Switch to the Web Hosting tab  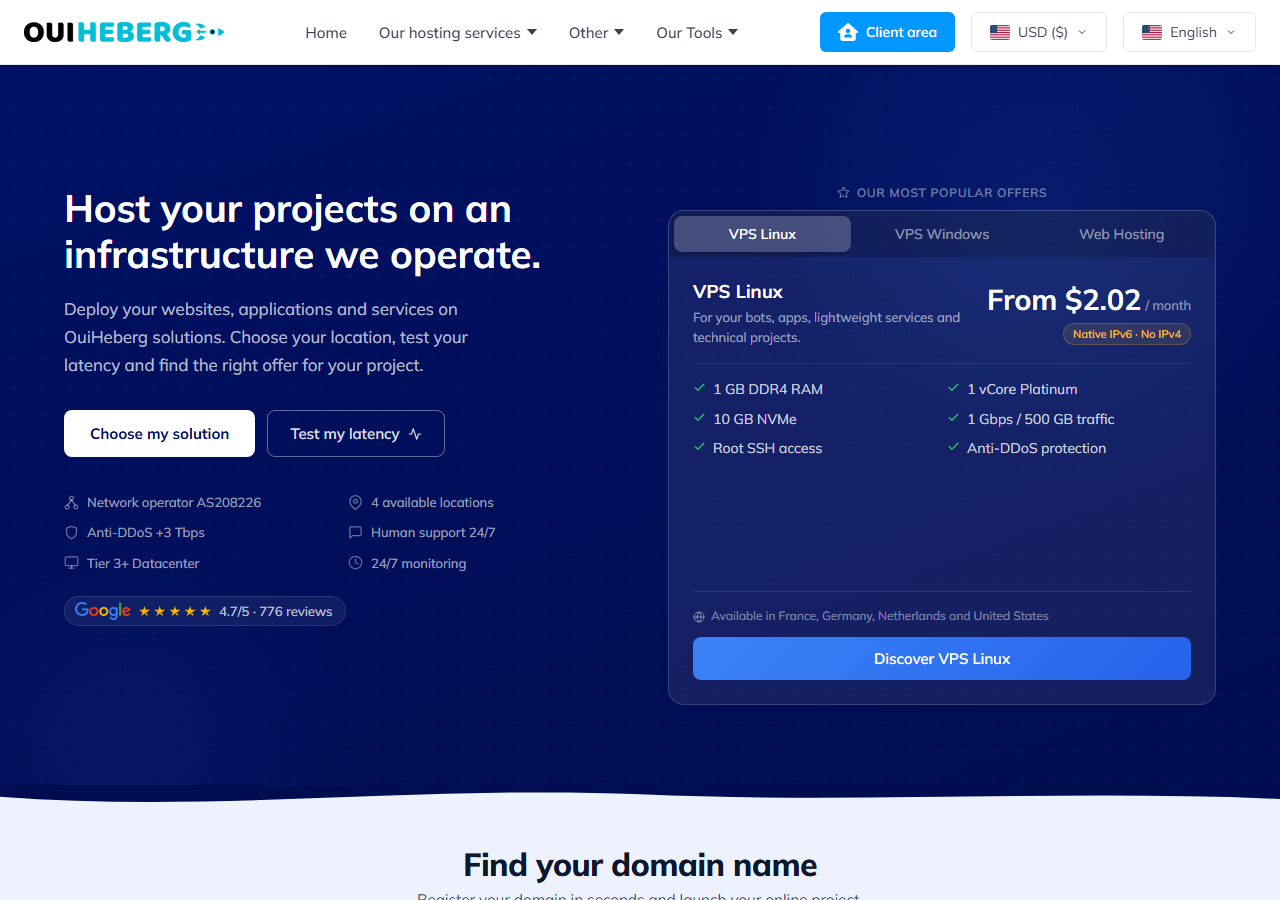coord(1121,234)
